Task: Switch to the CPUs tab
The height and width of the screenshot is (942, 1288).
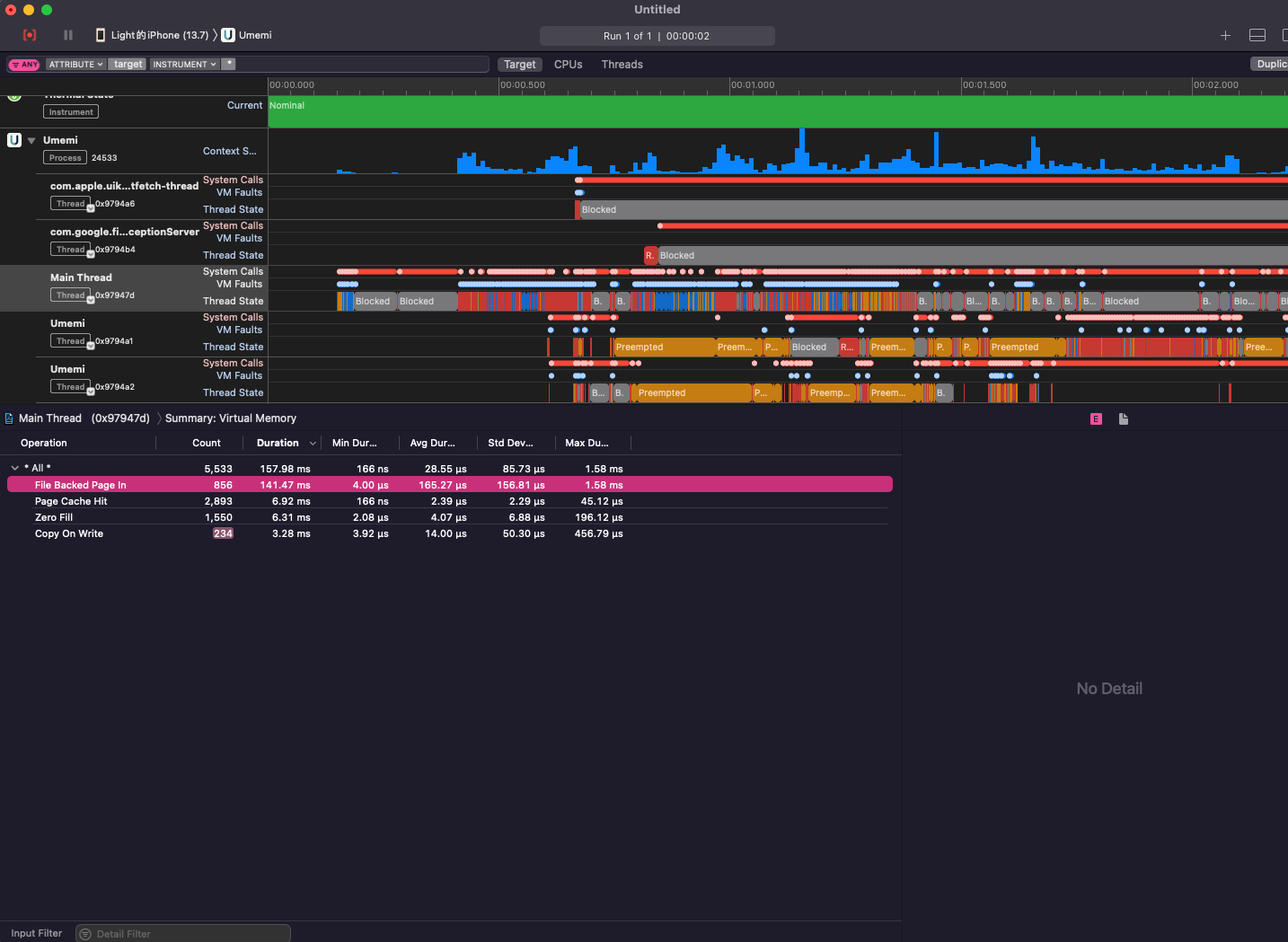Action: click(568, 65)
